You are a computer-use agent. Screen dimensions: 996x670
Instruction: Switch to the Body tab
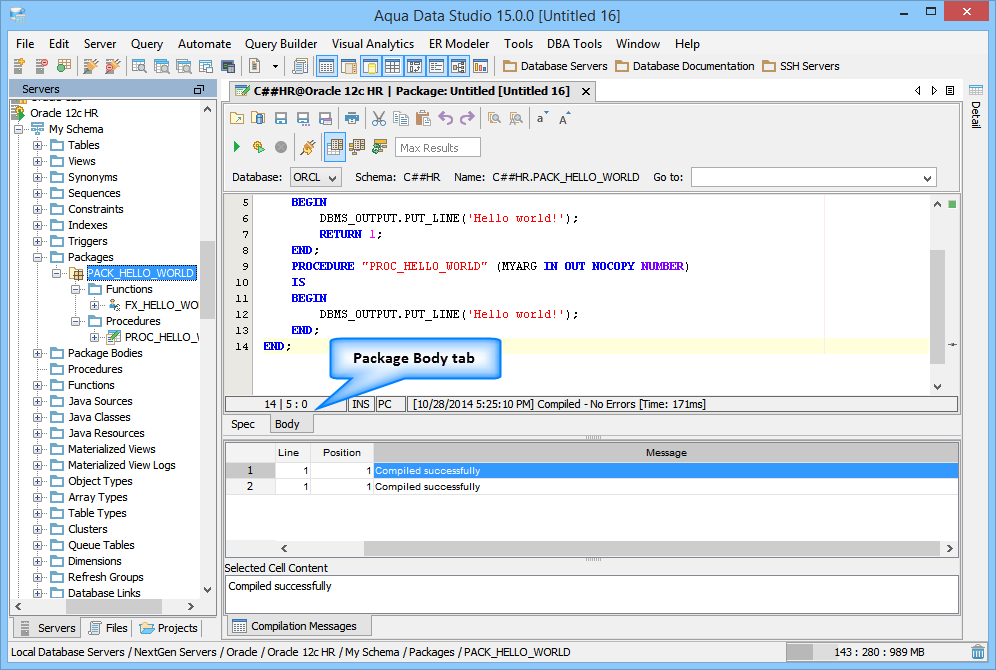pyautogui.click(x=287, y=424)
